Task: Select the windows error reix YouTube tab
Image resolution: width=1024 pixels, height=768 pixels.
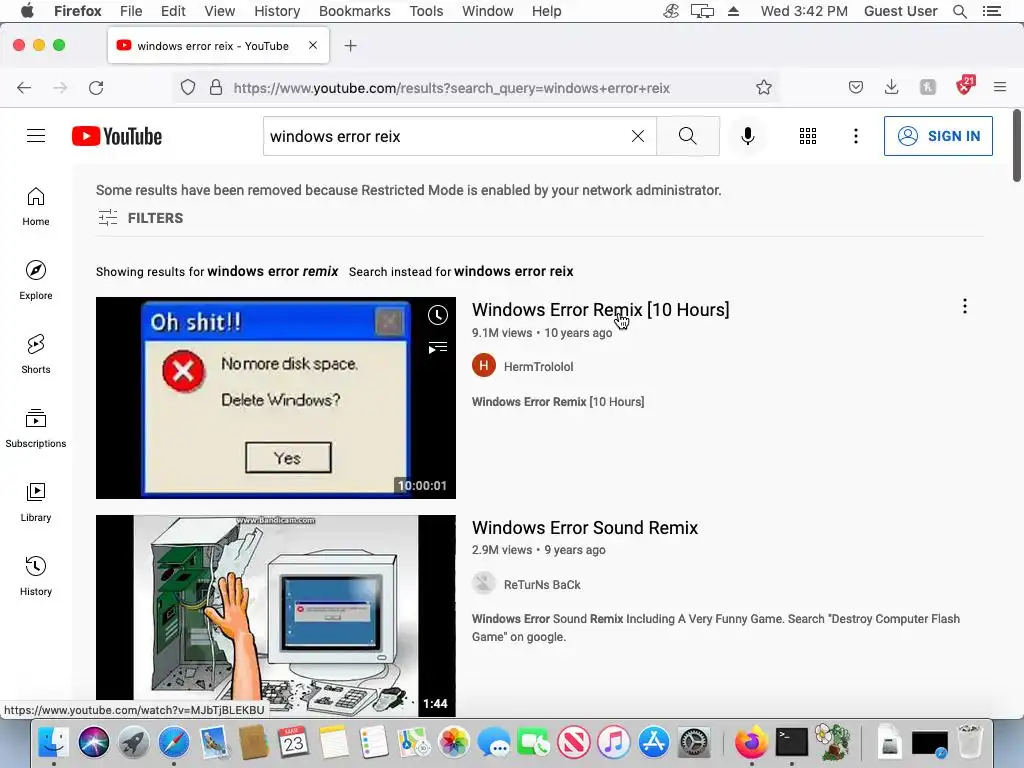Action: click(x=218, y=46)
